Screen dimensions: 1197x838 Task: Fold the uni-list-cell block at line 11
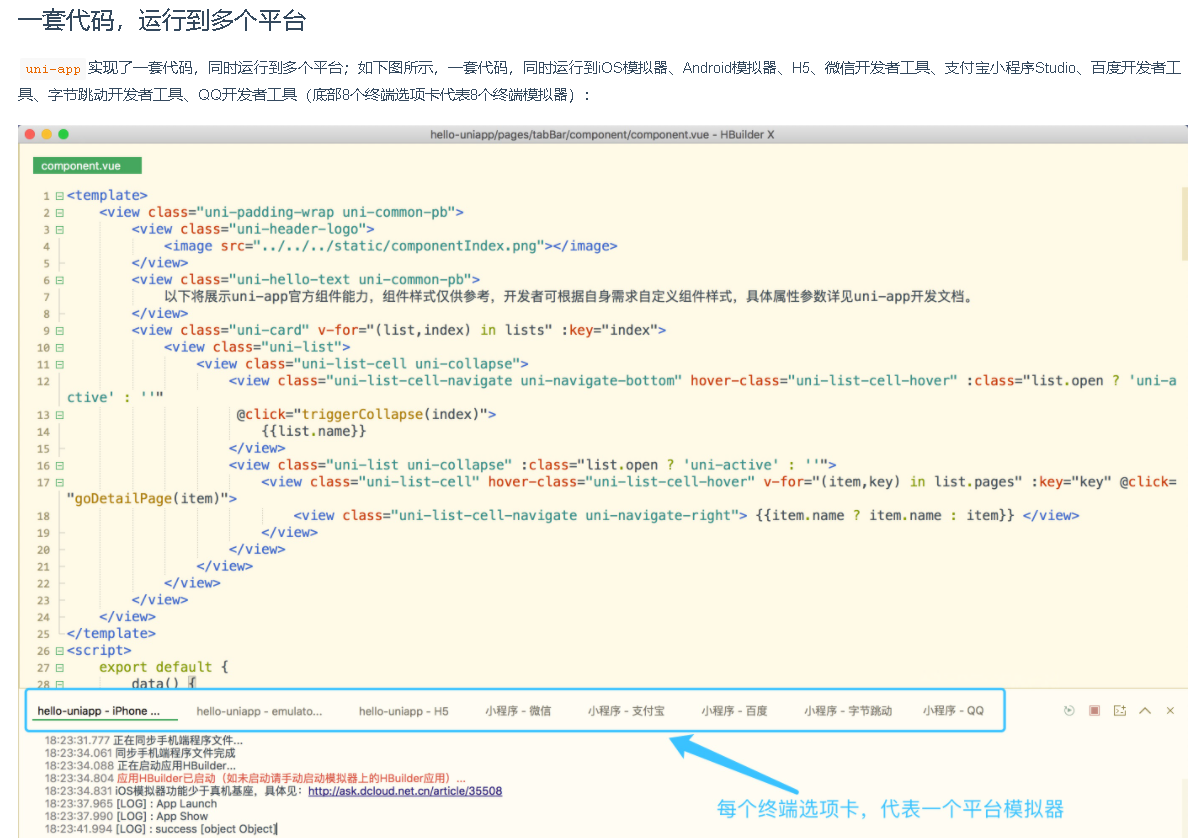pyautogui.click(x=60, y=363)
